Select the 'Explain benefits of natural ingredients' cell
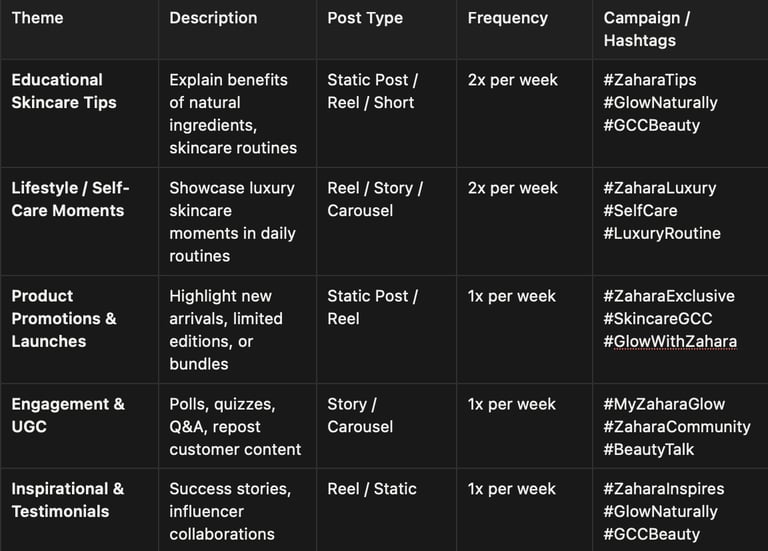The height and width of the screenshot is (551, 768). point(238,114)
